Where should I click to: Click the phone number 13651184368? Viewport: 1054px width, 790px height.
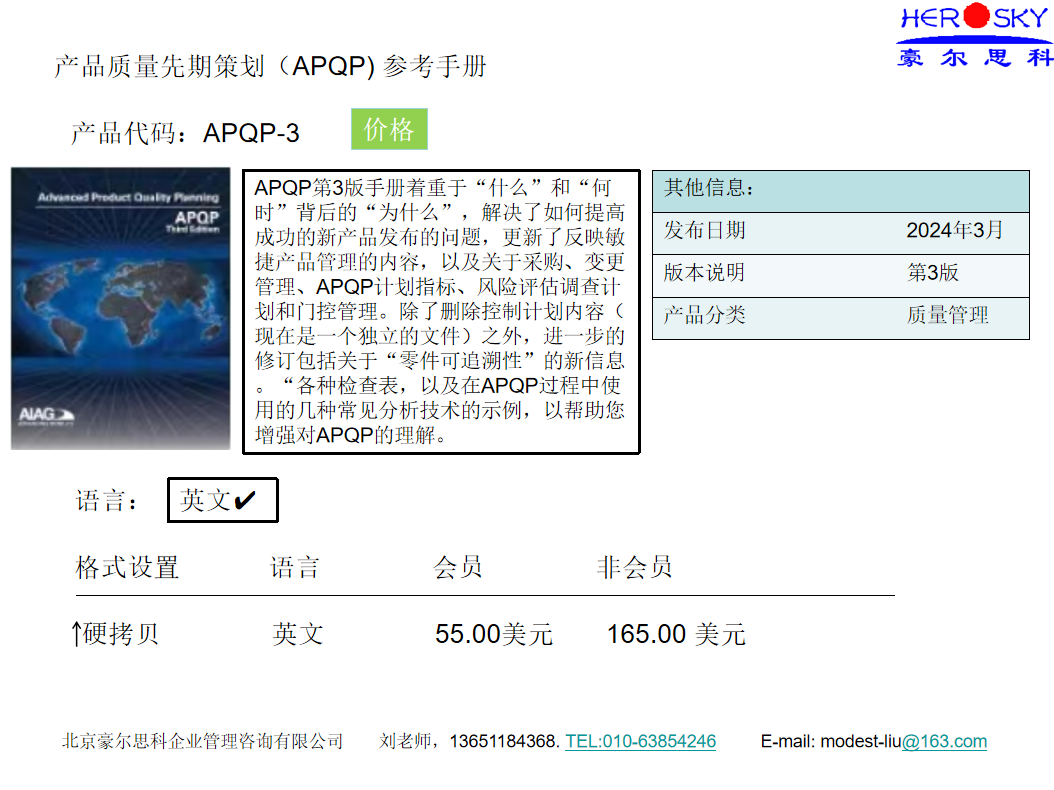(x=504, y=741)
